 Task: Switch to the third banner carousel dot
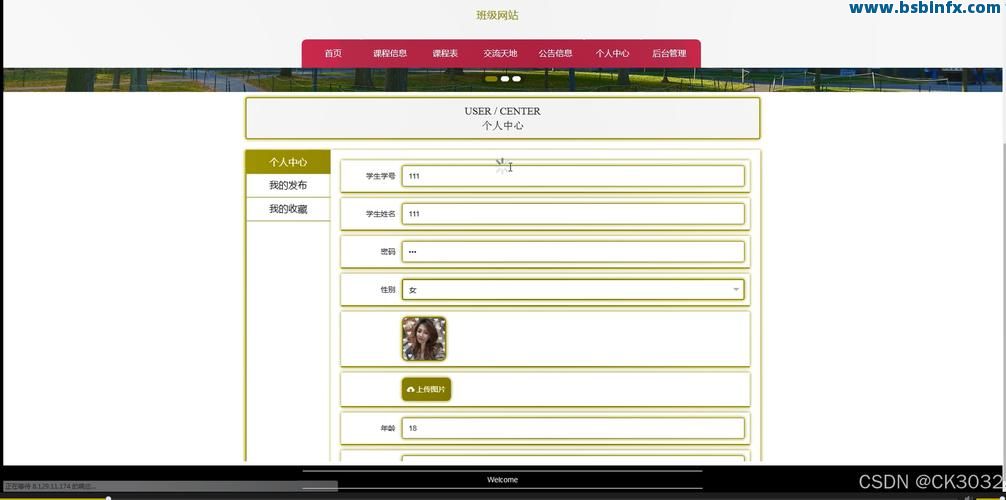517,78
